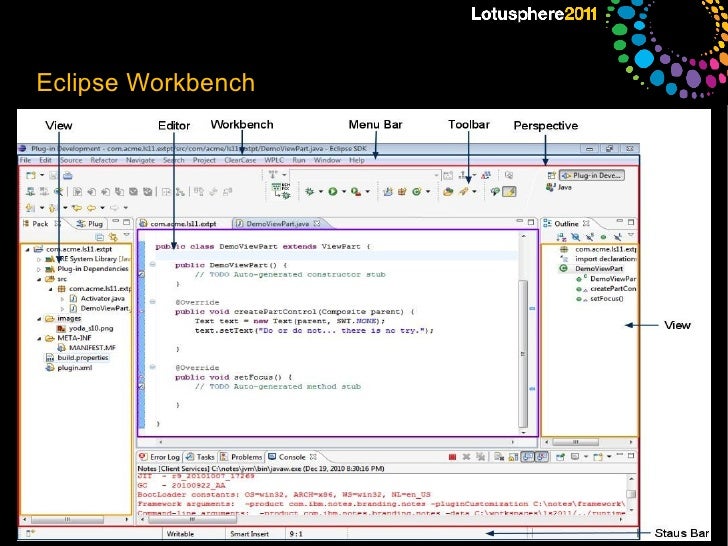Click the New Java Package icon

(402, 191)
